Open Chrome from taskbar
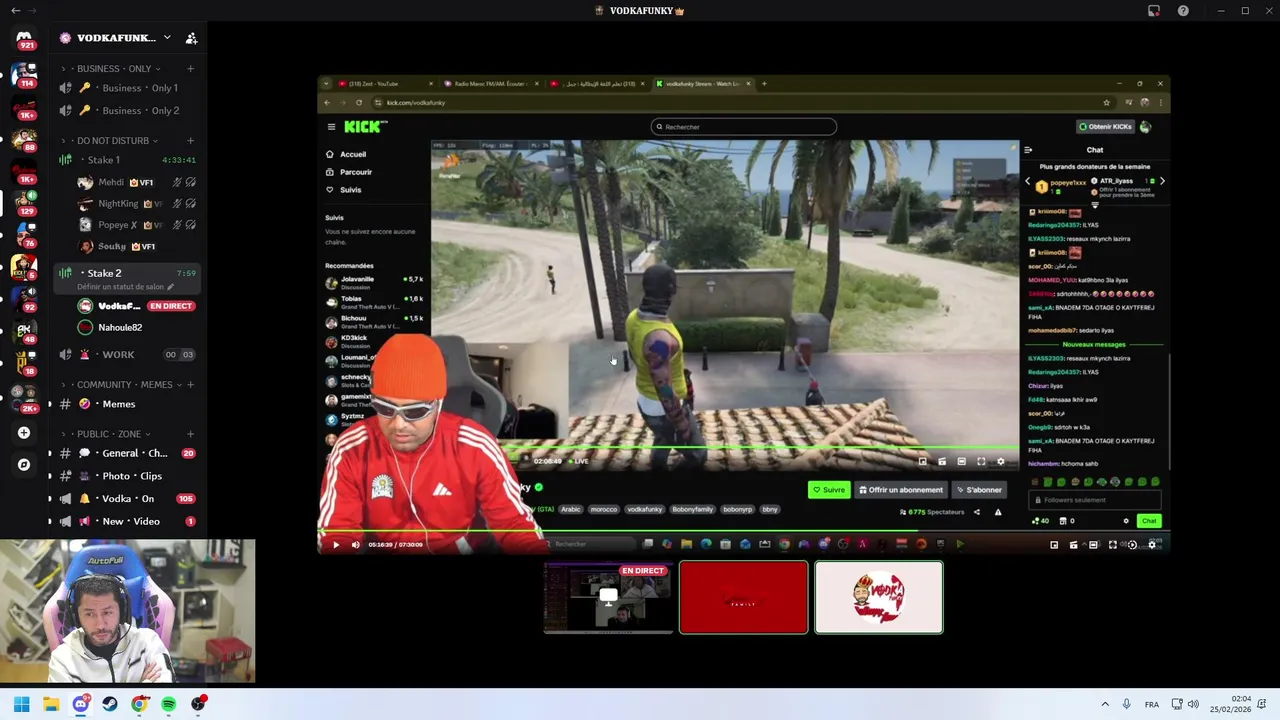1280x720 pixels. [139, 704]
